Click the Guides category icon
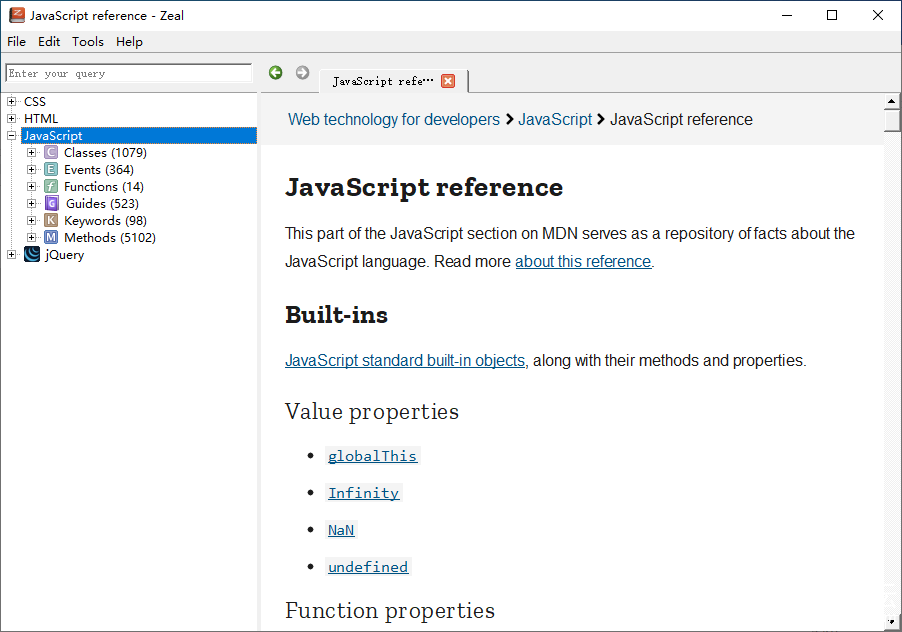Viewport: 902px width, 632px height. click(51, 203)
